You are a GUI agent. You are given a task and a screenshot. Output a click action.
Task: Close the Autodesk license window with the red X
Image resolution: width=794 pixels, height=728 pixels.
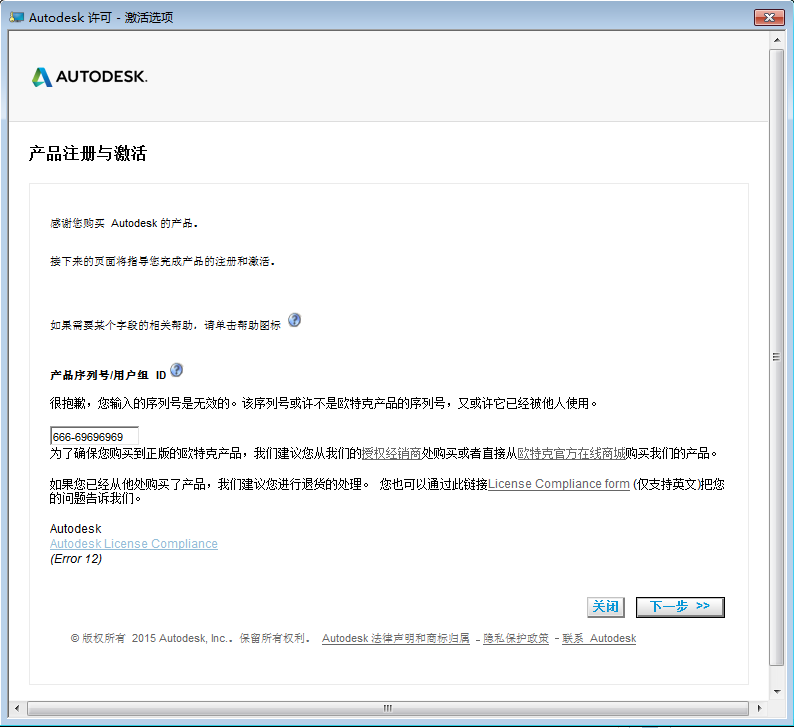coord(769,17)
